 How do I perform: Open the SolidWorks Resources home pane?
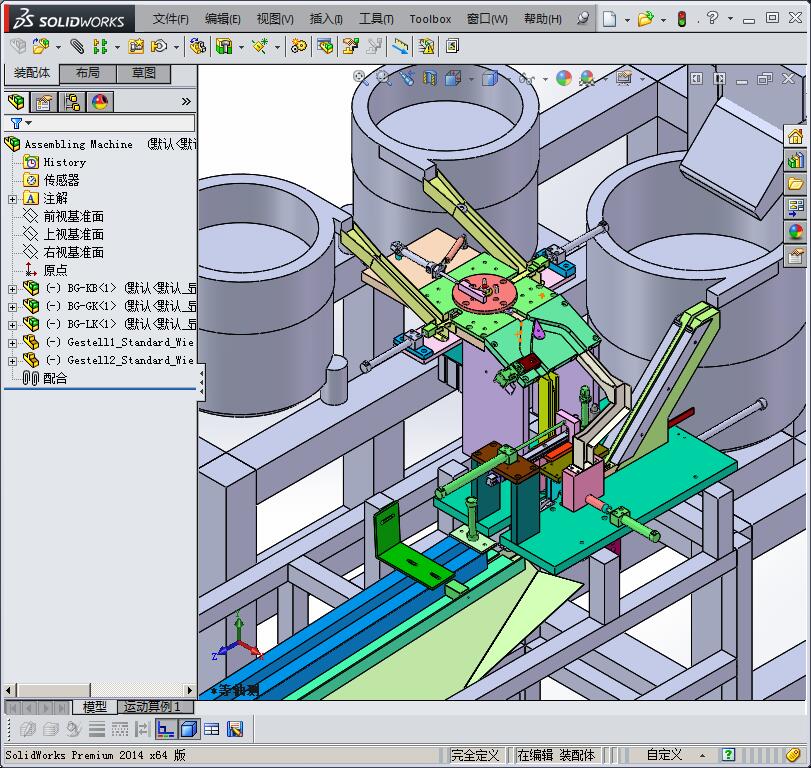[x=795, y=137]
